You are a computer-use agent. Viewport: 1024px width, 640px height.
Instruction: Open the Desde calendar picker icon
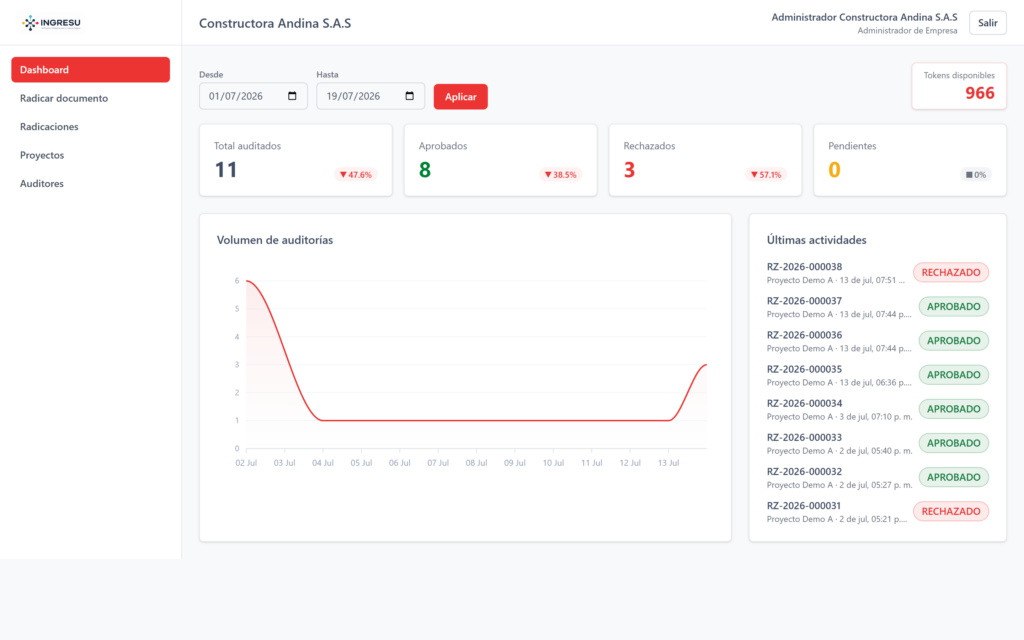point(292,96)
